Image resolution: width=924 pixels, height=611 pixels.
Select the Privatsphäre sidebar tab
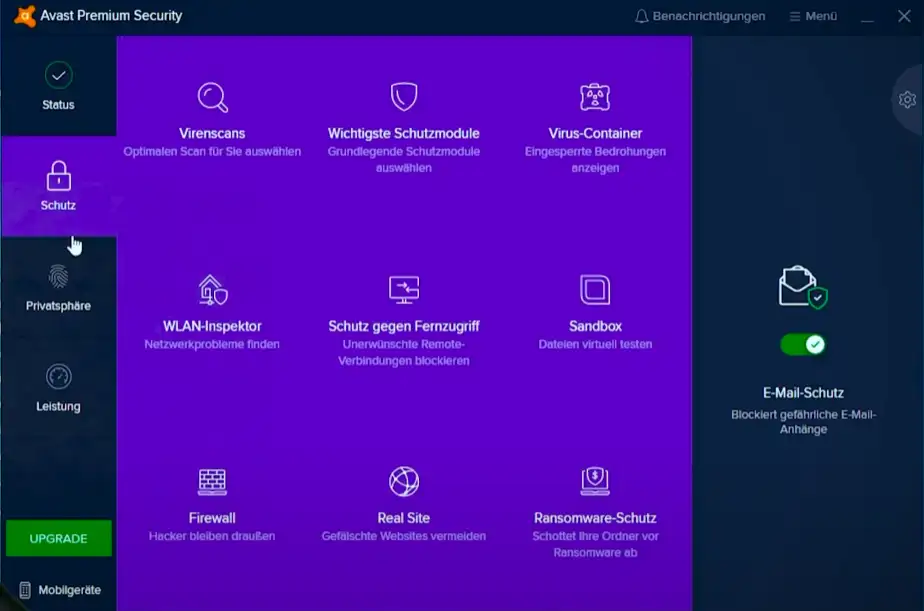point(58,288)
